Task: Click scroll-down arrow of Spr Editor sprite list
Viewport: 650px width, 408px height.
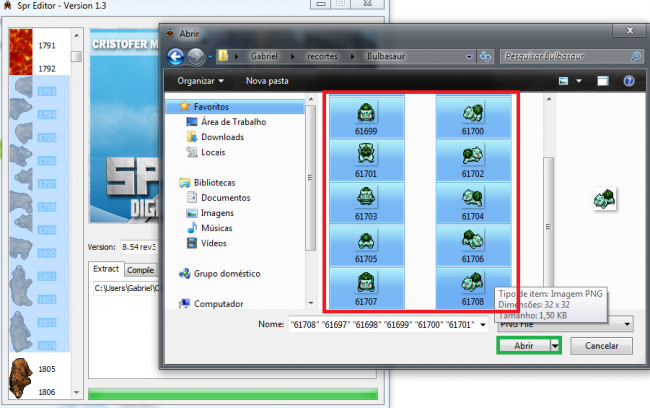Action: tap(76, 392)
